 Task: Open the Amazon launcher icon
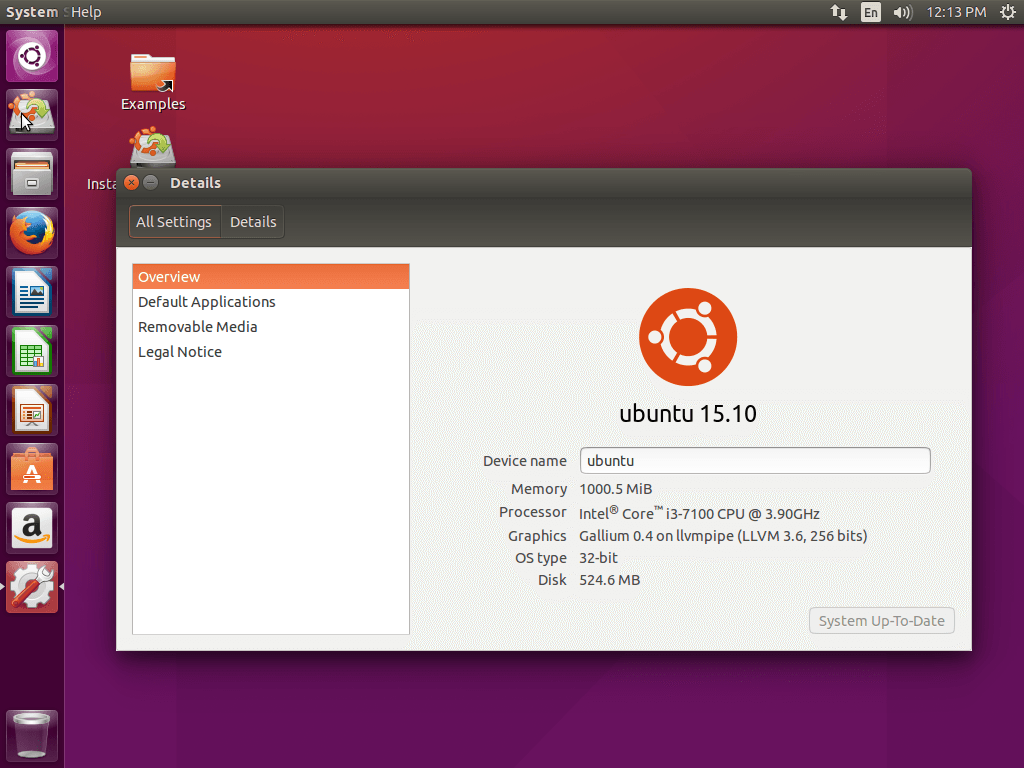tap(32, 528)
